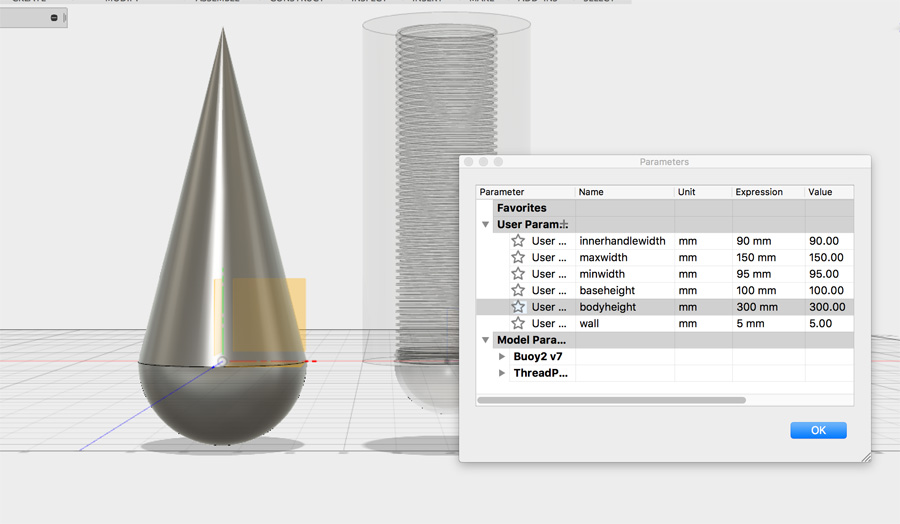Select the Expression column header

768,192
